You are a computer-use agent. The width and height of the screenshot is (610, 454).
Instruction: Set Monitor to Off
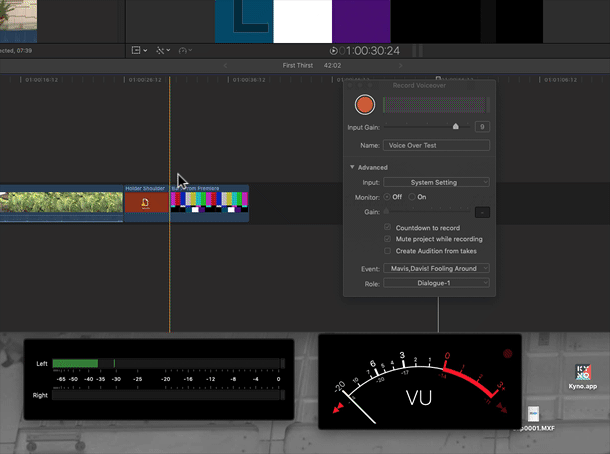pyautogui.click(x=388, y=197)
